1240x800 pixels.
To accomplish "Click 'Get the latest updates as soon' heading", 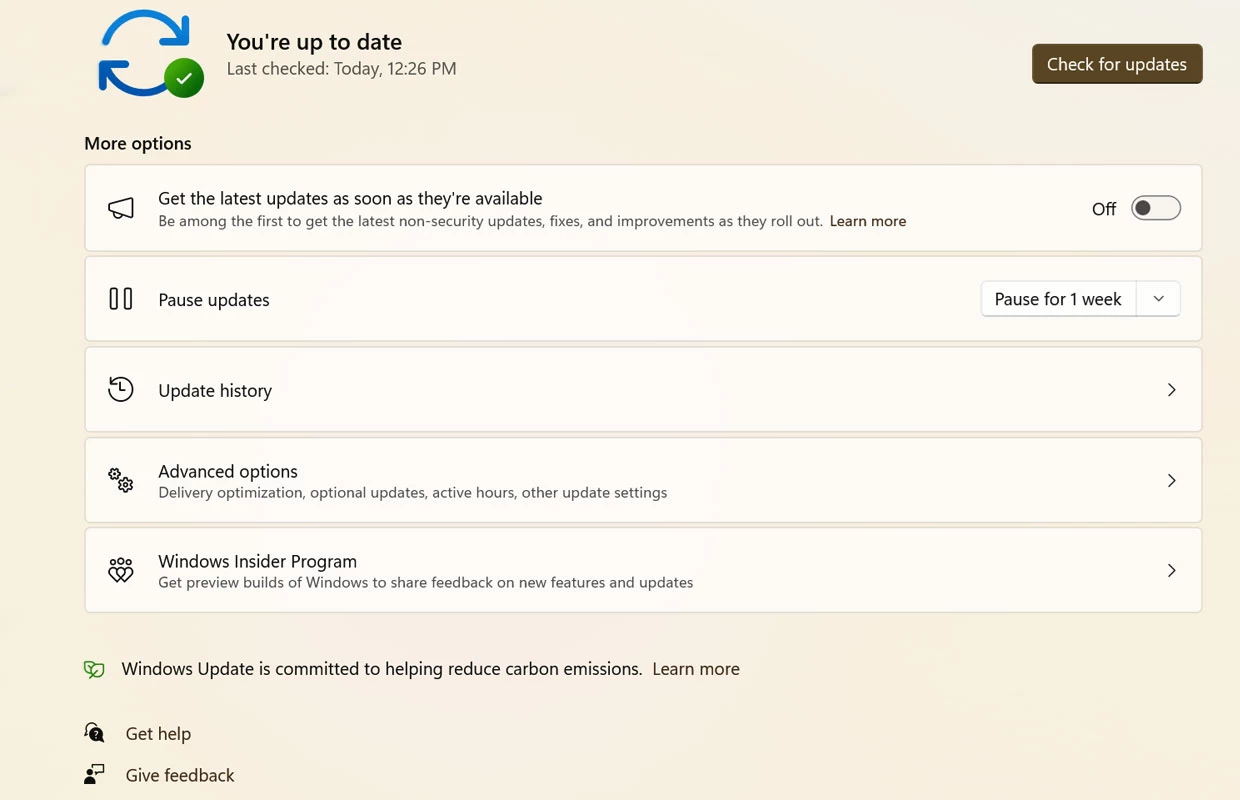I will coord(350,198).
